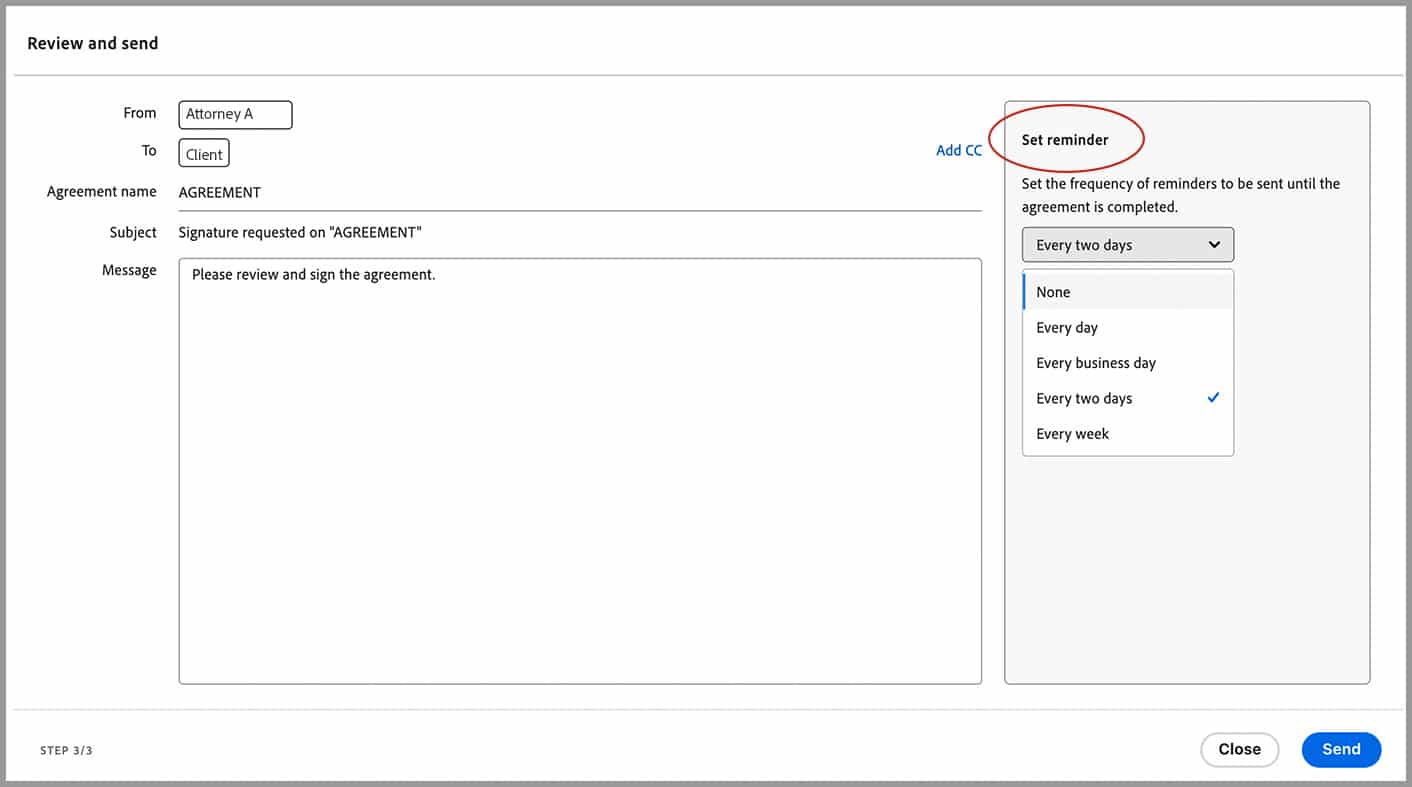This screenshot has width=1412, height=787.
Task: Click the Close button
Action: [x=1239, y=749]
